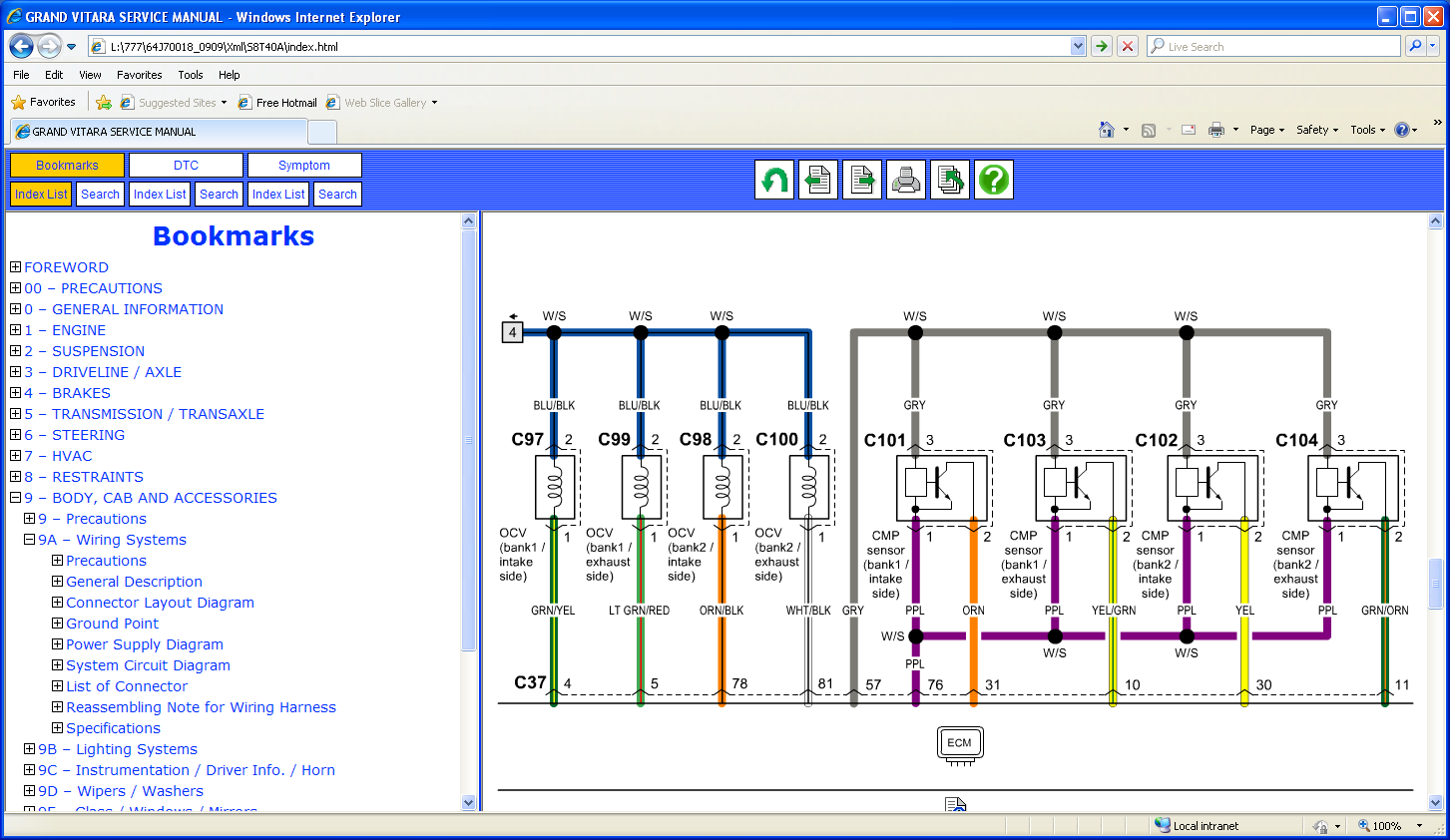Expand the 4 – BRAKES node

[15, 392]
